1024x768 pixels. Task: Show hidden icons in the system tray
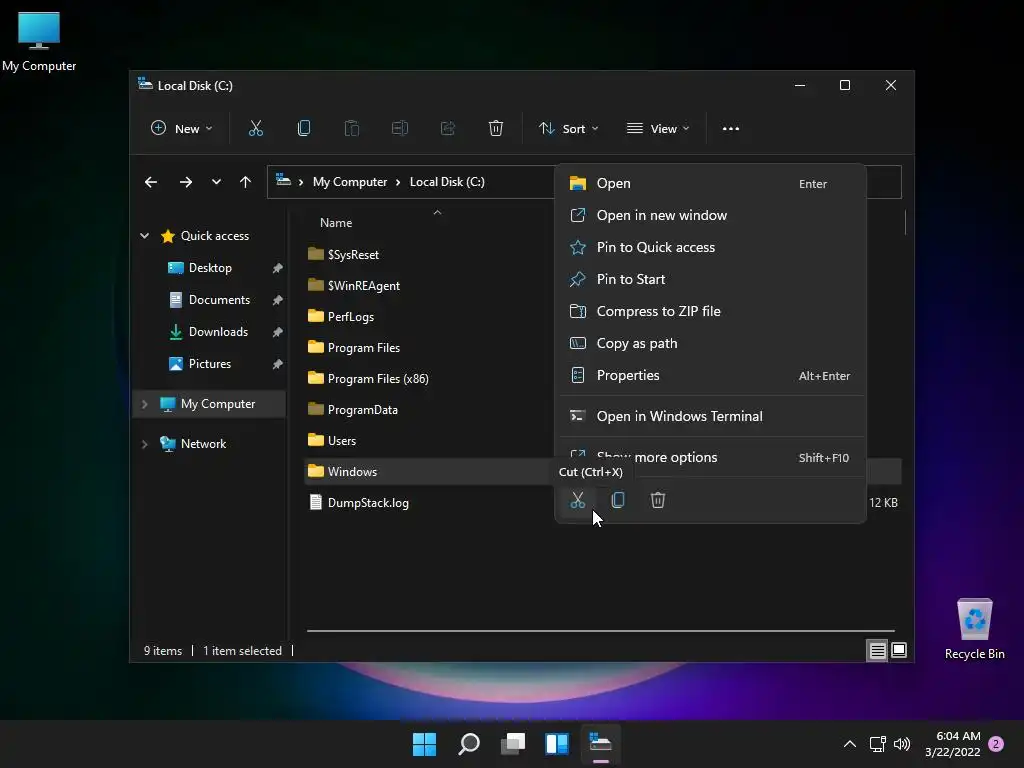pos(850,744)
